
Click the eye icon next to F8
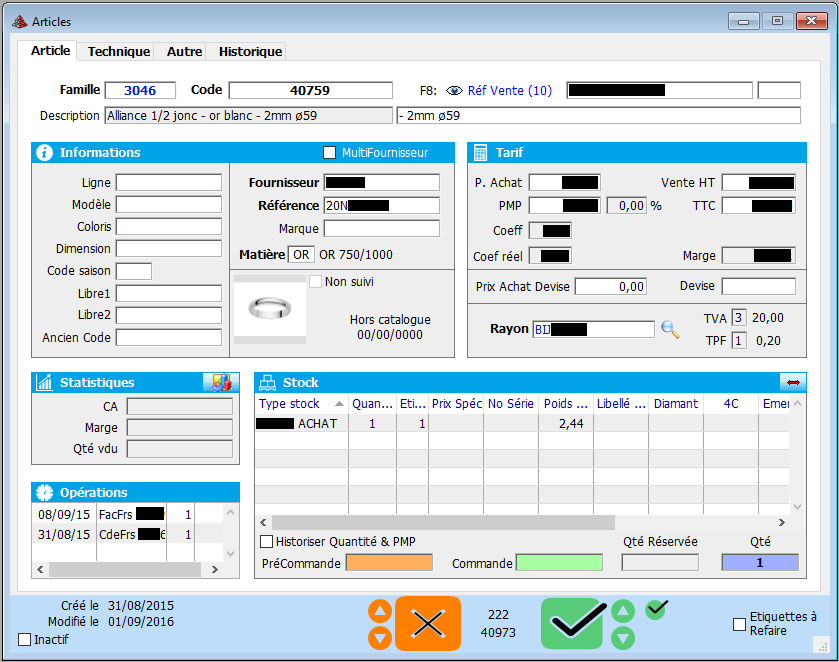coord(454,91)
